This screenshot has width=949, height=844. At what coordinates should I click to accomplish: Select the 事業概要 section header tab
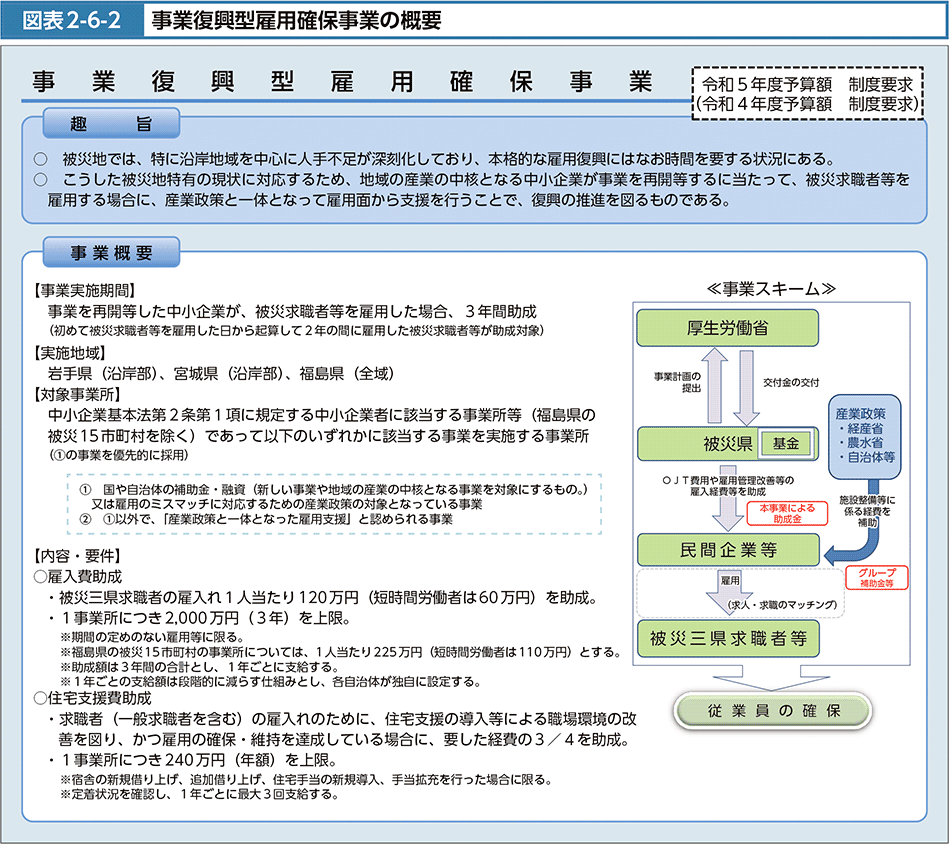tap(111, 252)
